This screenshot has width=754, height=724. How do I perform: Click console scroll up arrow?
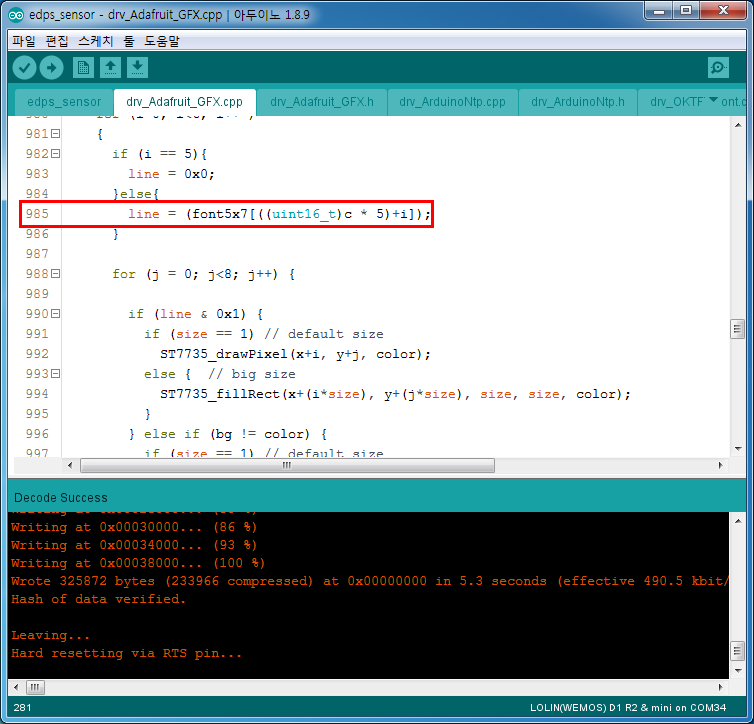tap(738, 522)
